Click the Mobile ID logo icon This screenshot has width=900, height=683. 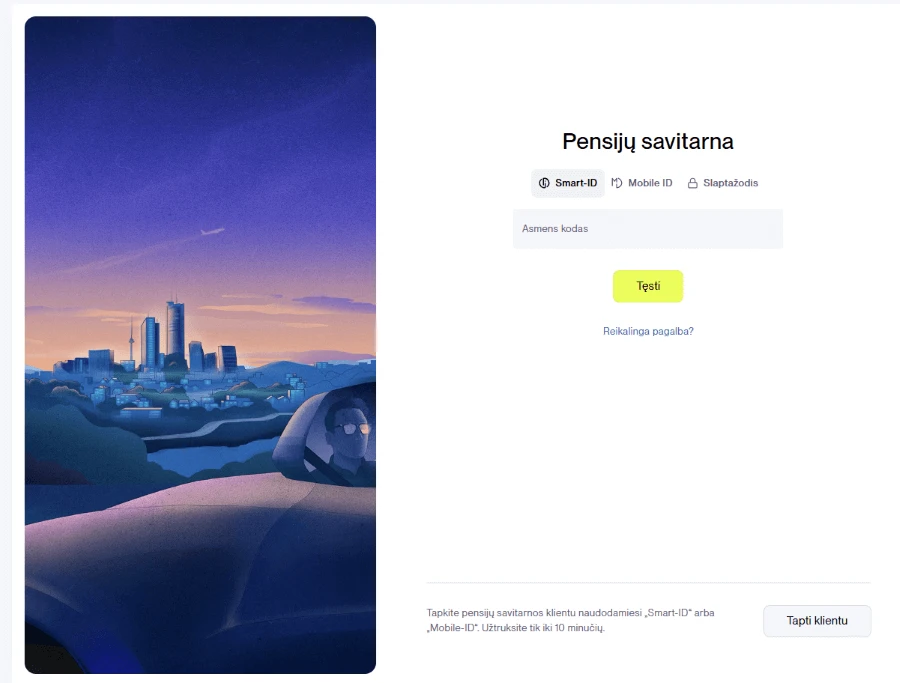click(x=616, y=183)
